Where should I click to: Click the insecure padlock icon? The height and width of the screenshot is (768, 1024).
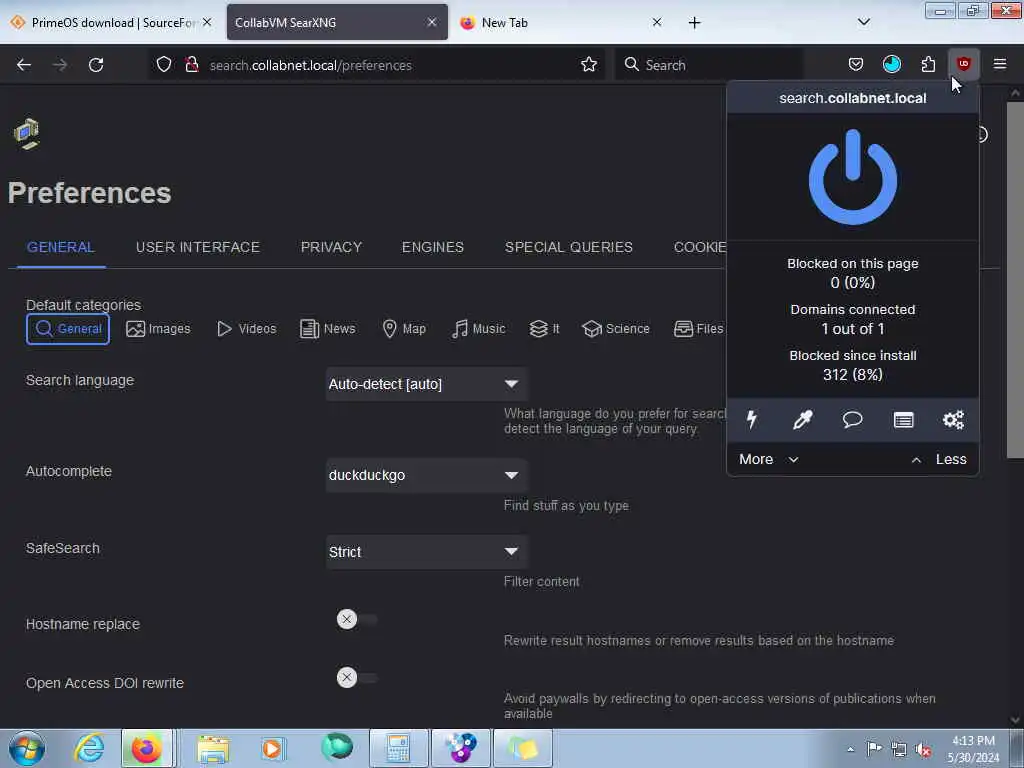tap(191, 64)
